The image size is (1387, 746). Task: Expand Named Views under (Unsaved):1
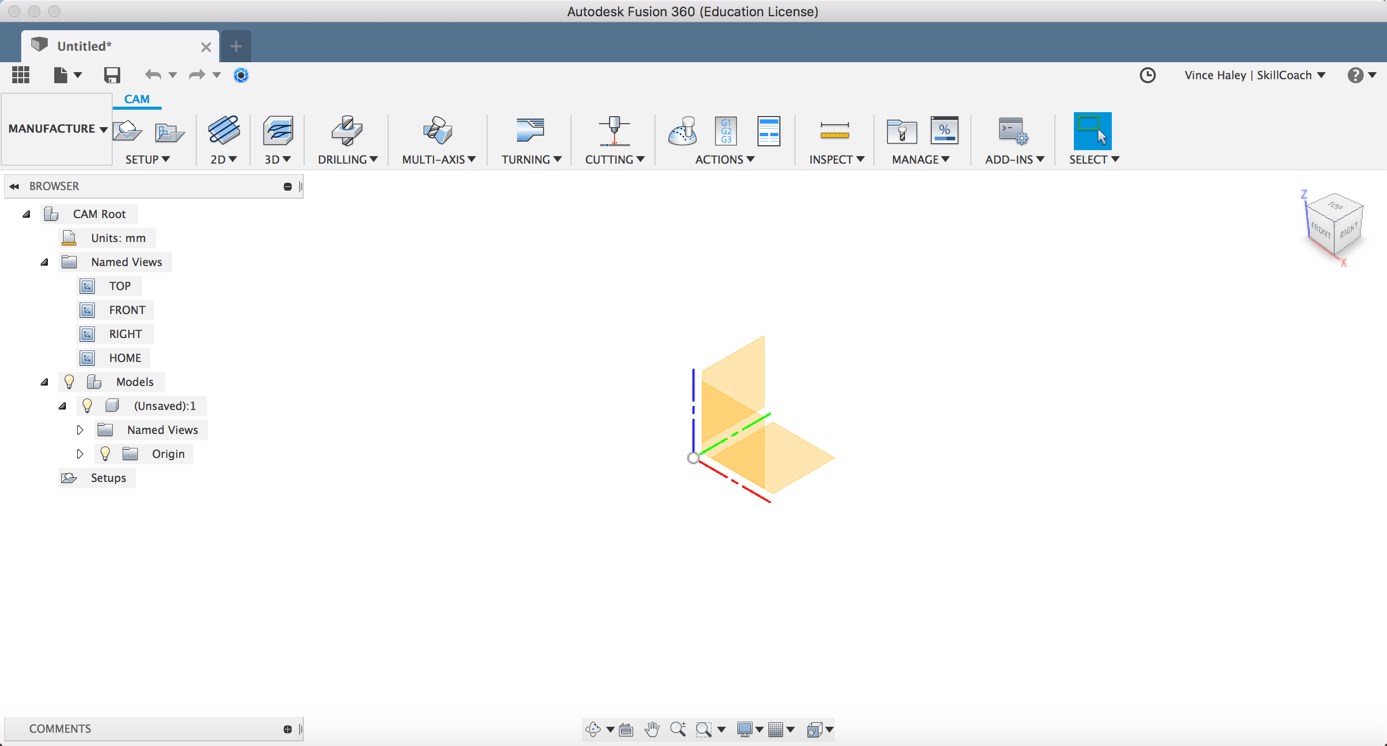(80, 430)
